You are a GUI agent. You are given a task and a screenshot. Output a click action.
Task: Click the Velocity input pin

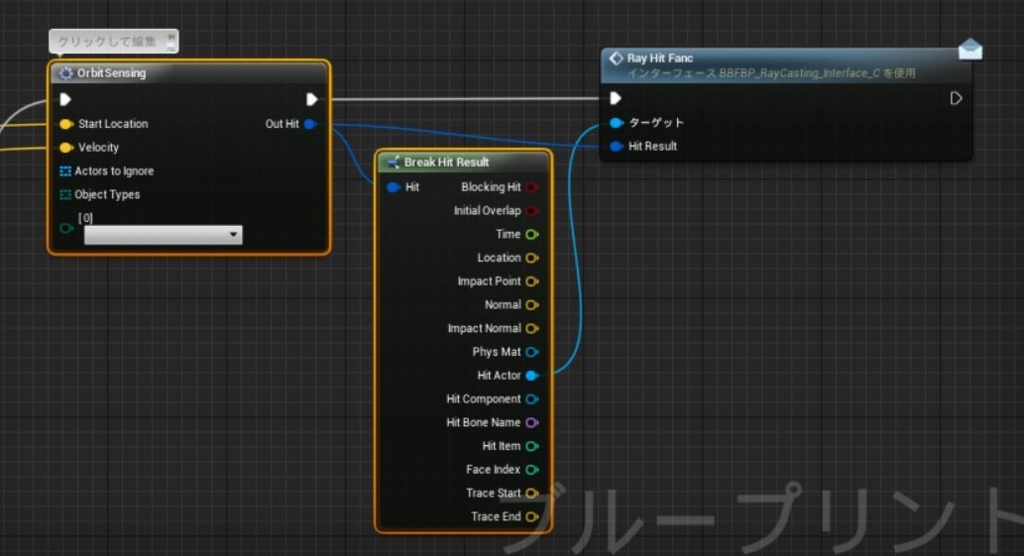point(66,148)
